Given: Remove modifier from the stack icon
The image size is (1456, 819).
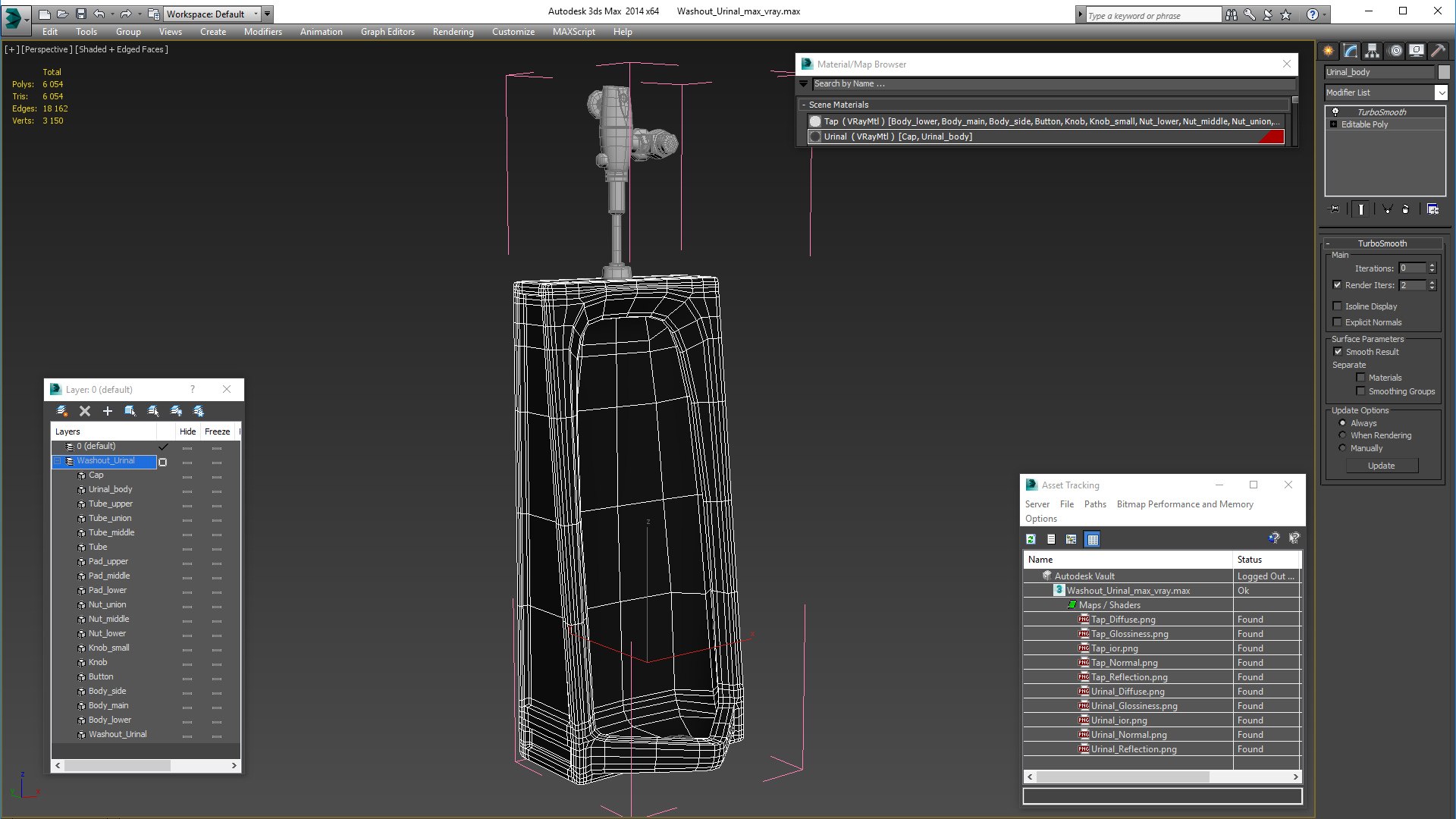Looking at the screenshot, I should click(x=1405, y=209).
